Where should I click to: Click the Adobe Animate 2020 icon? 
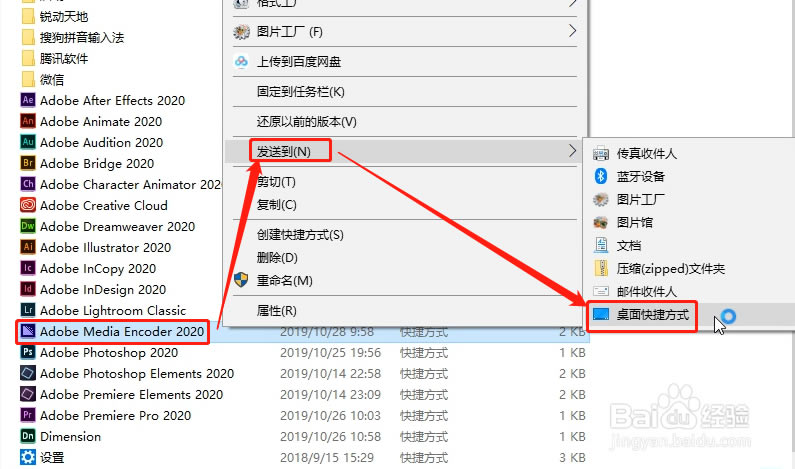[28, 121]
